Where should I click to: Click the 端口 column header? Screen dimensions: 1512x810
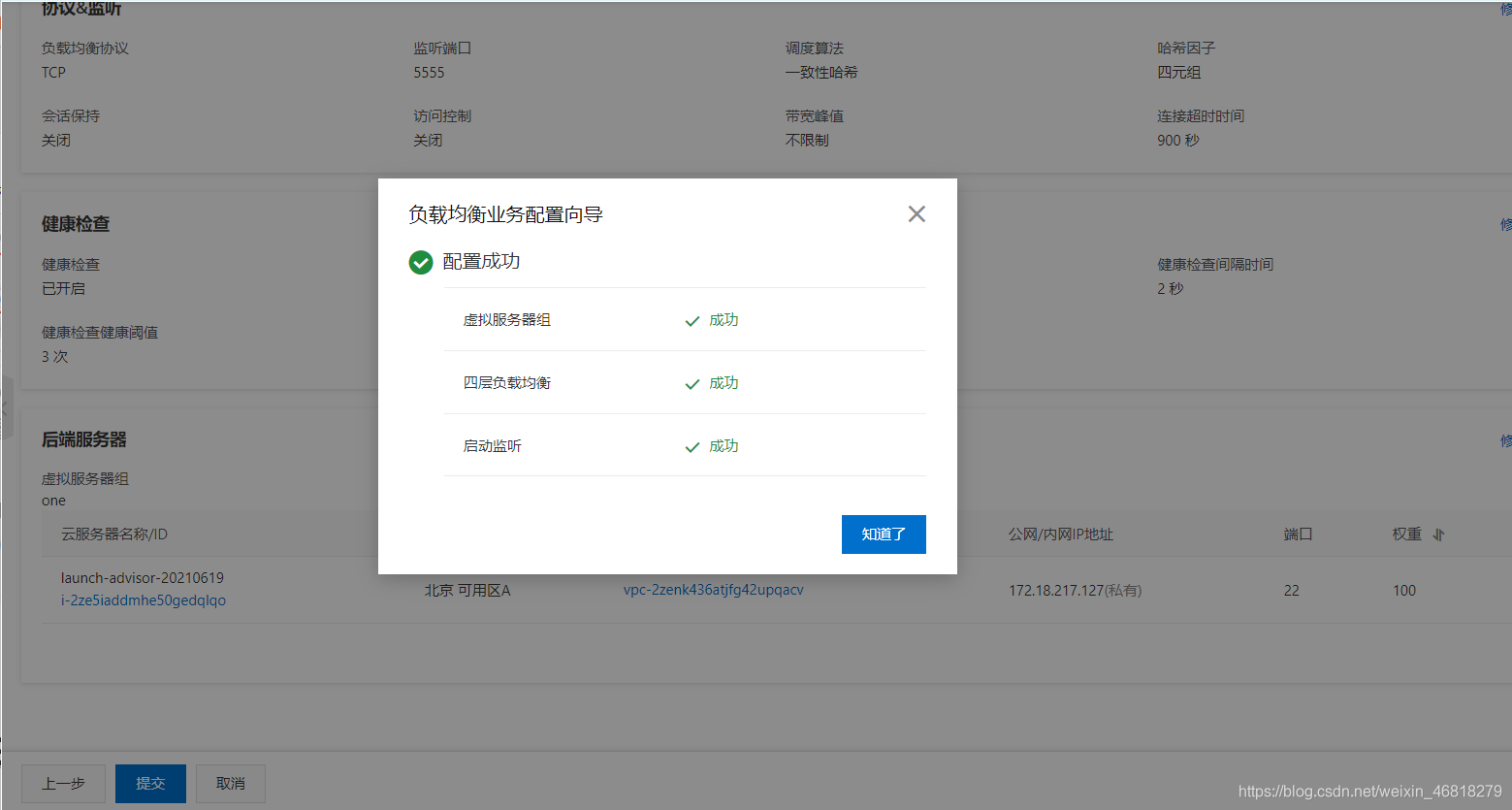[x=1298, y=535]
